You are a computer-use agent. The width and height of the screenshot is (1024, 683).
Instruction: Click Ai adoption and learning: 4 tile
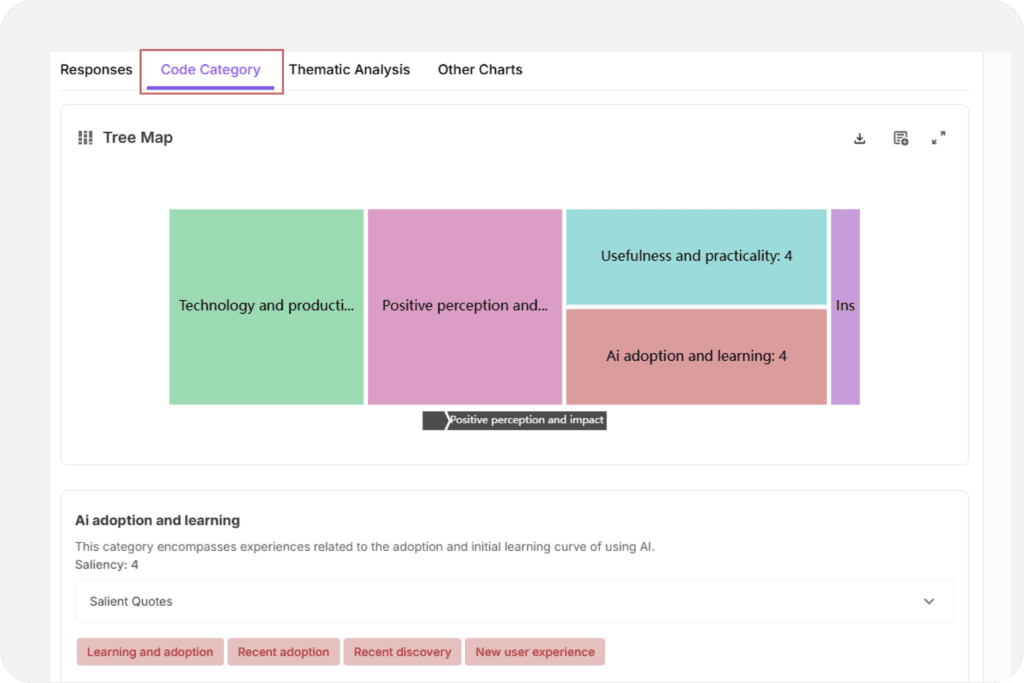pyautogui.click(x=696, y=356)
